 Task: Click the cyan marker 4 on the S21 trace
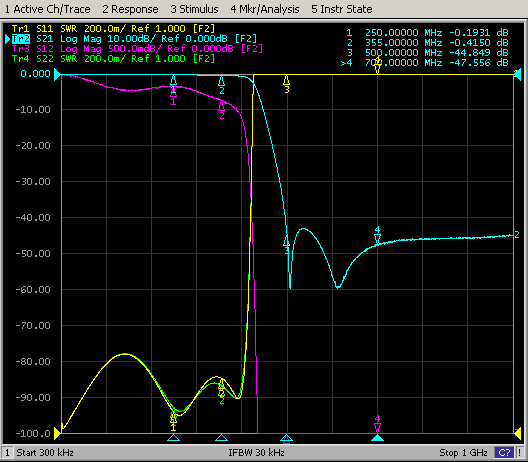click(x=377, y=235)
